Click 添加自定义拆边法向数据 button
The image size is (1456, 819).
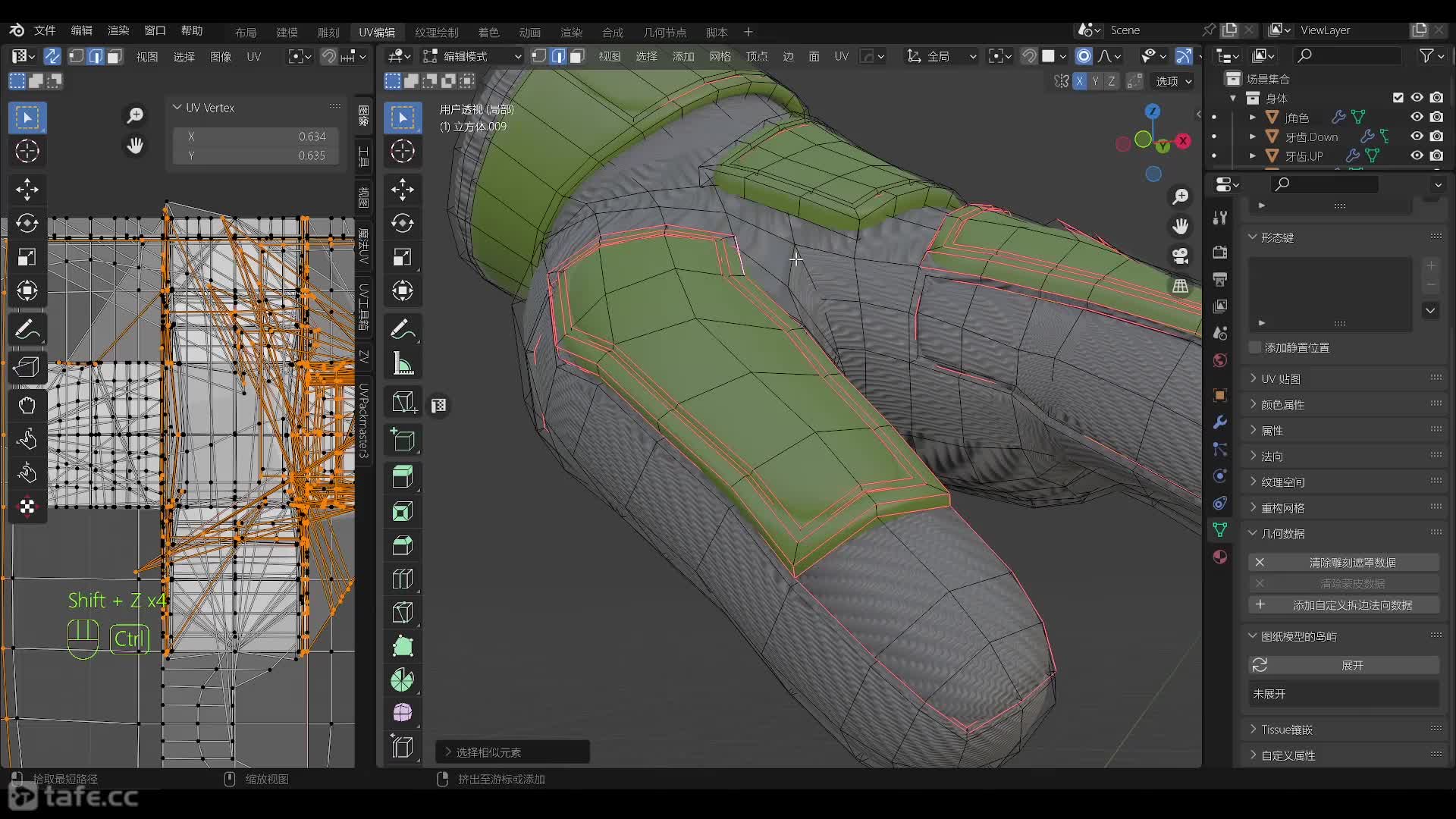(x=1344, y=605)
